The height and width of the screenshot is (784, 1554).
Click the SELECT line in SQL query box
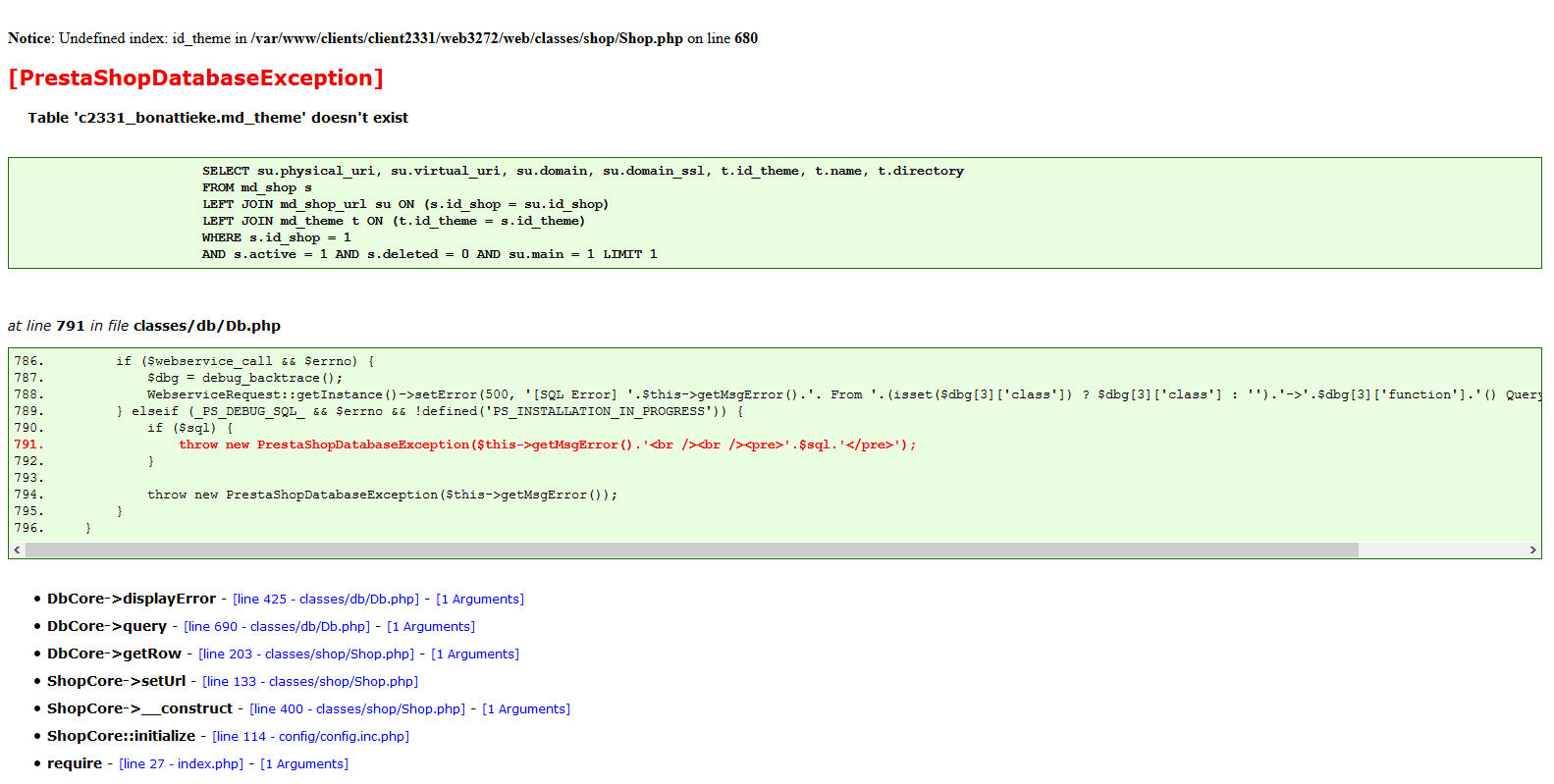pos(583,171)
